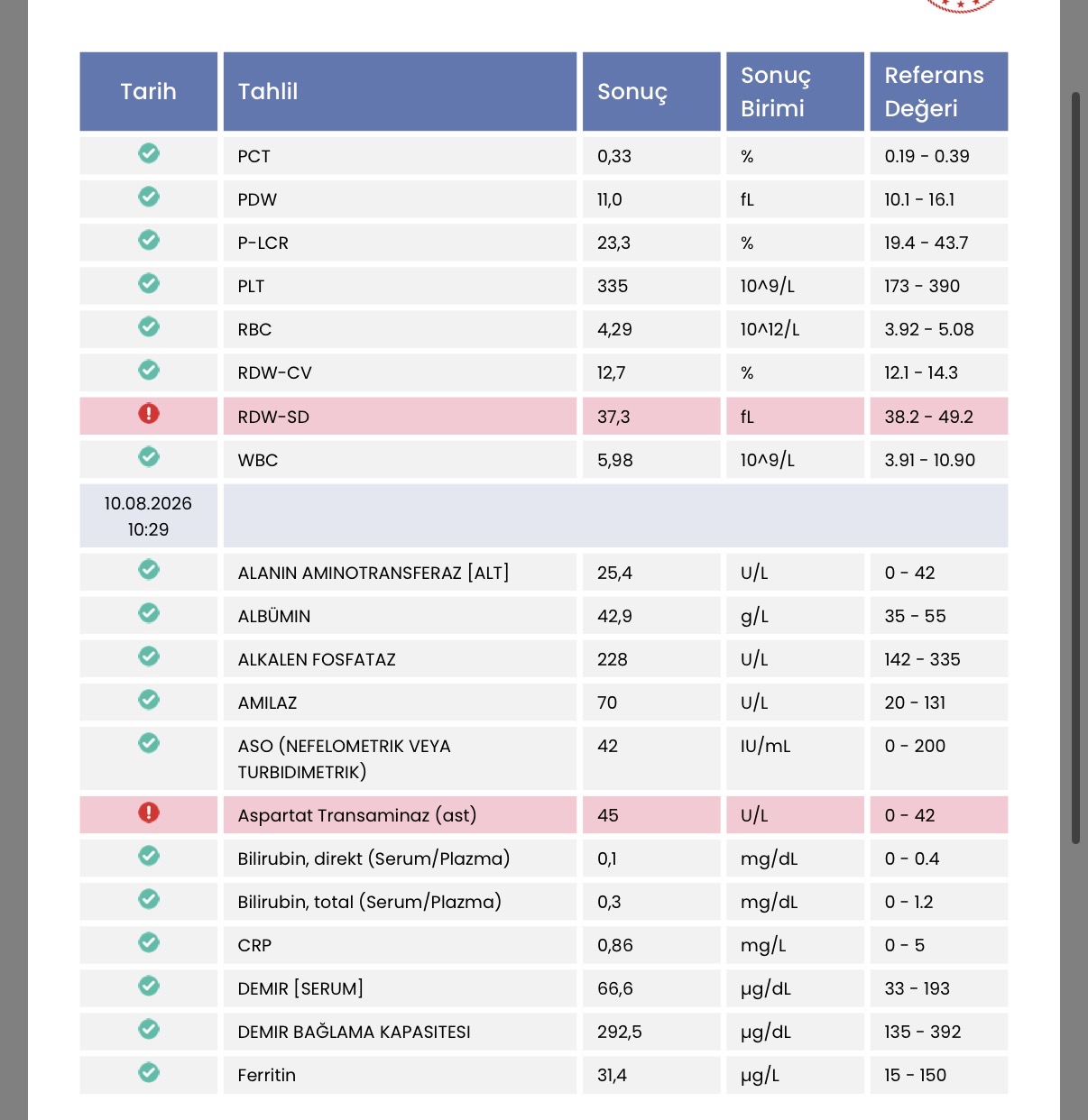
Task: Click the green check icon next to ALBÜMIN
Action: (149, 613)
